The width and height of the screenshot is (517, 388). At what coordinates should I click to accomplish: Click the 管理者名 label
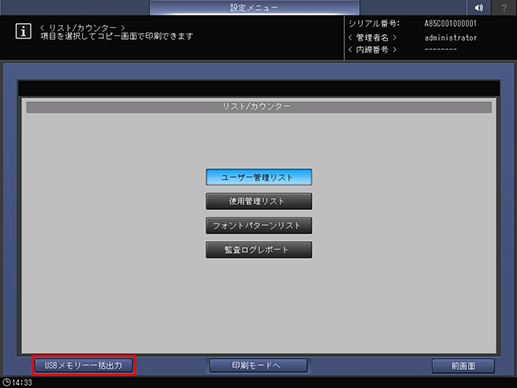click(x=372, y=38)
